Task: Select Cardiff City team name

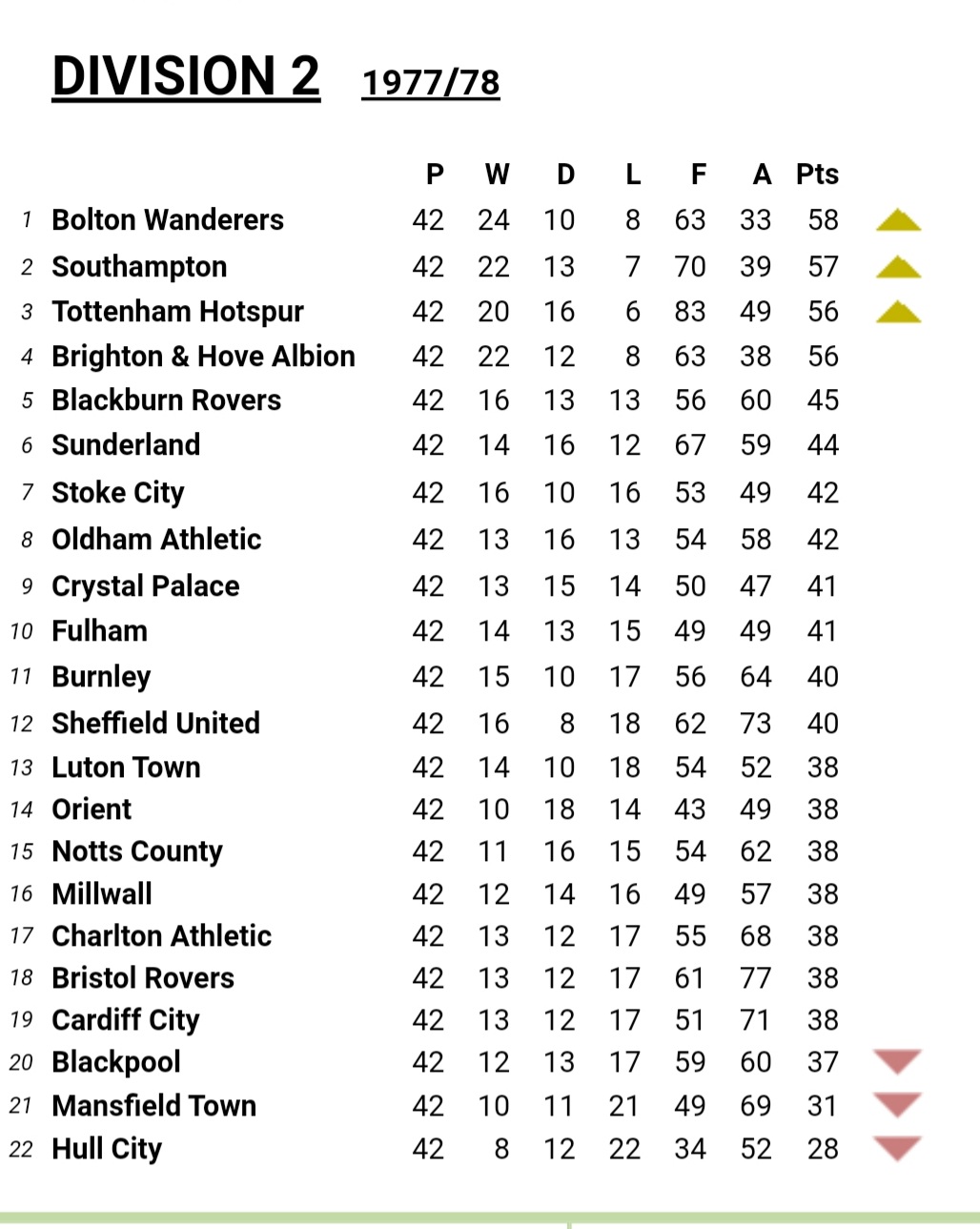Action: tap(126, 1020)
